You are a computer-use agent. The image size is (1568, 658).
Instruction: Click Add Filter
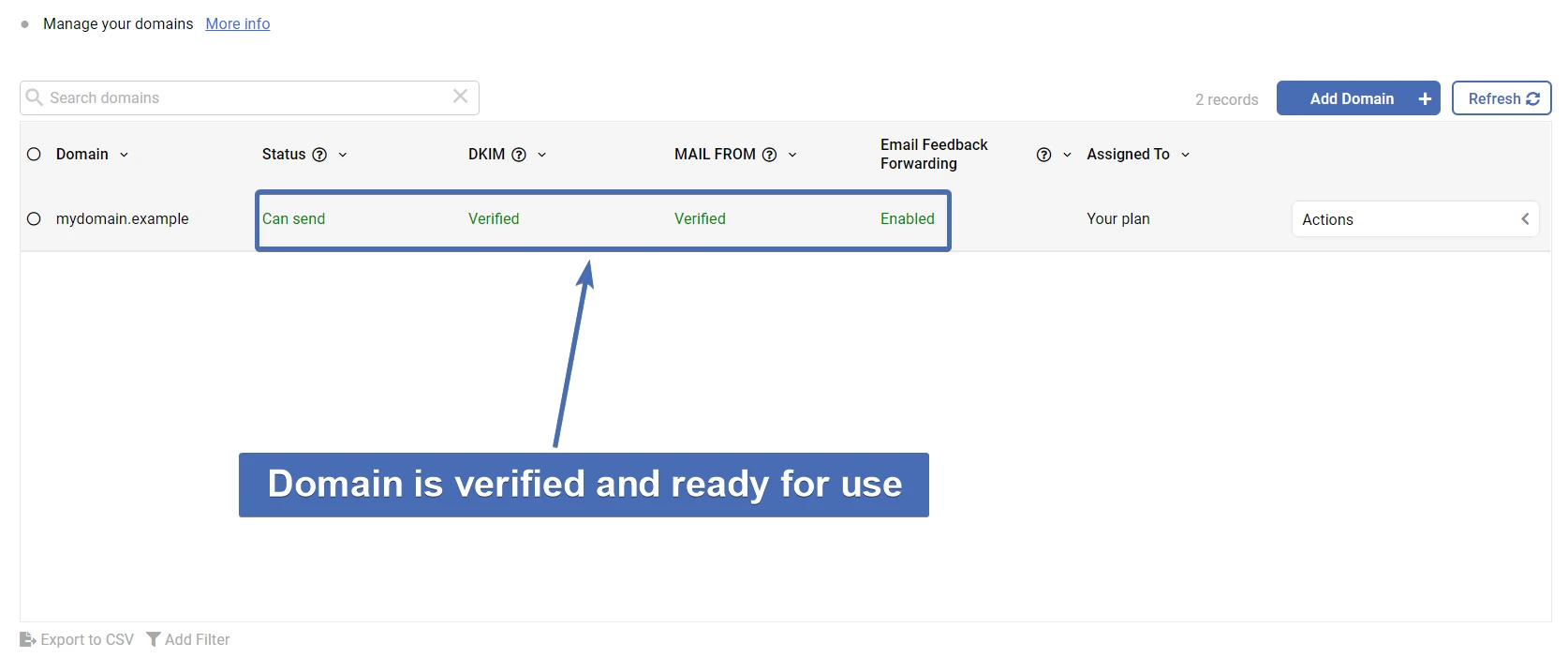(x=187, y=639)
